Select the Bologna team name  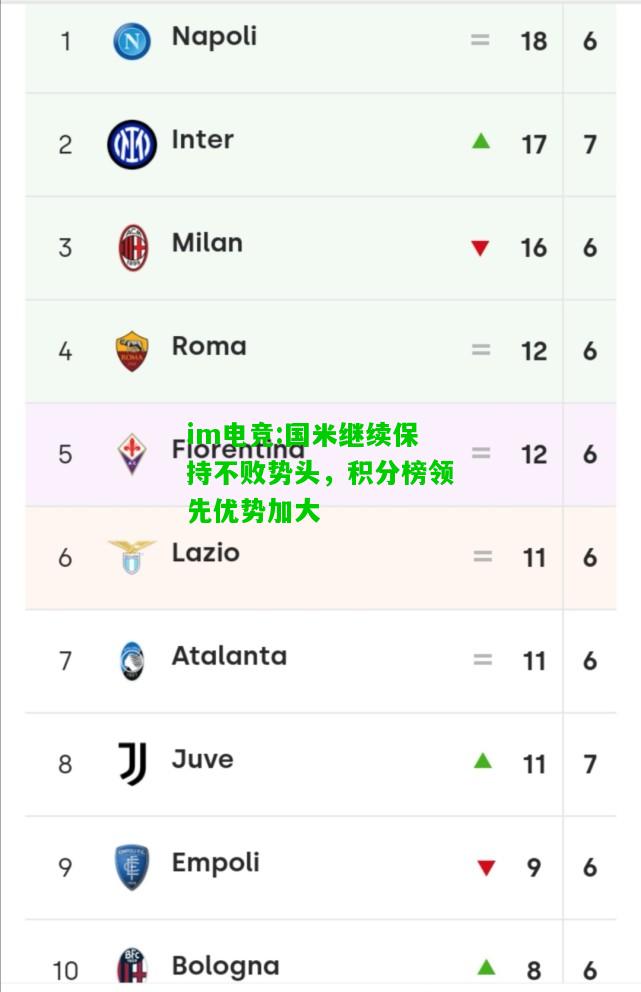225,967
